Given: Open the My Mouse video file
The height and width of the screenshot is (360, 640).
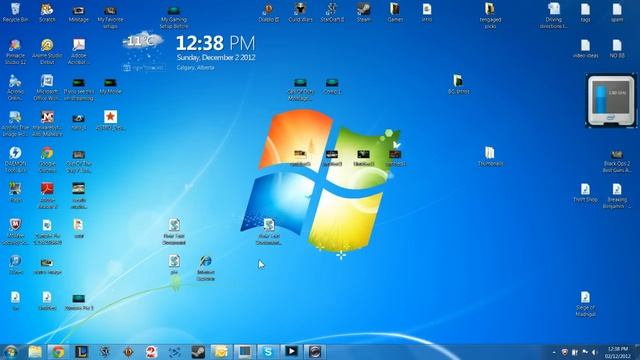Looking at the screenshot, I should (x=110, y=86).
